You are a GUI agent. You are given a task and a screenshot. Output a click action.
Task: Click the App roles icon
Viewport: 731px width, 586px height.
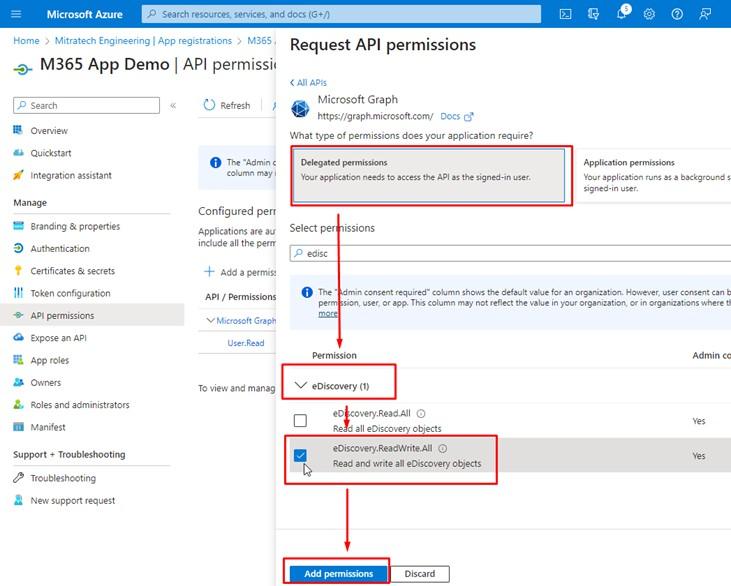(18, 359)
